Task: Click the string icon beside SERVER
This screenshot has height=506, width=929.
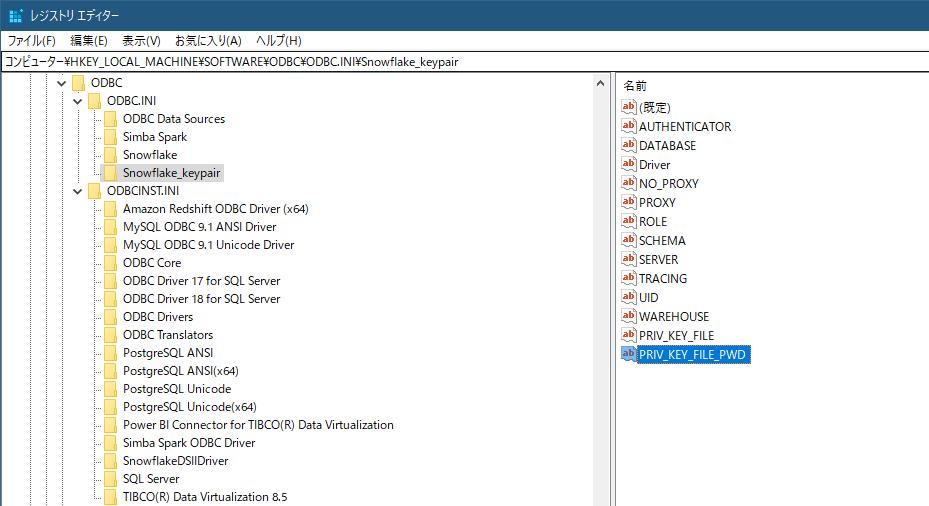Action: tap(629, 258)
